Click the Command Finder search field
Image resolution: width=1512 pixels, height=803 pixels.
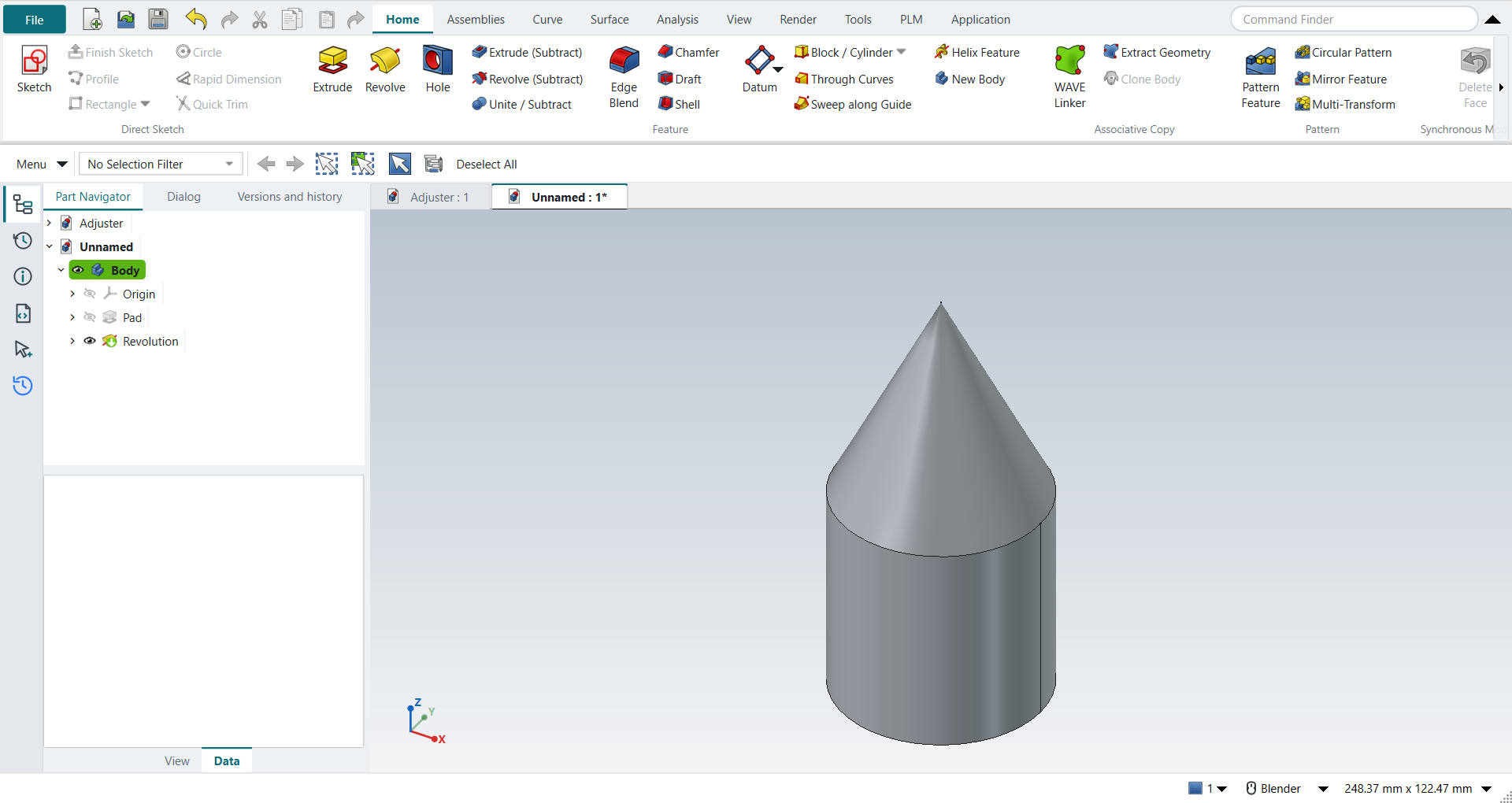point(1354,19)
